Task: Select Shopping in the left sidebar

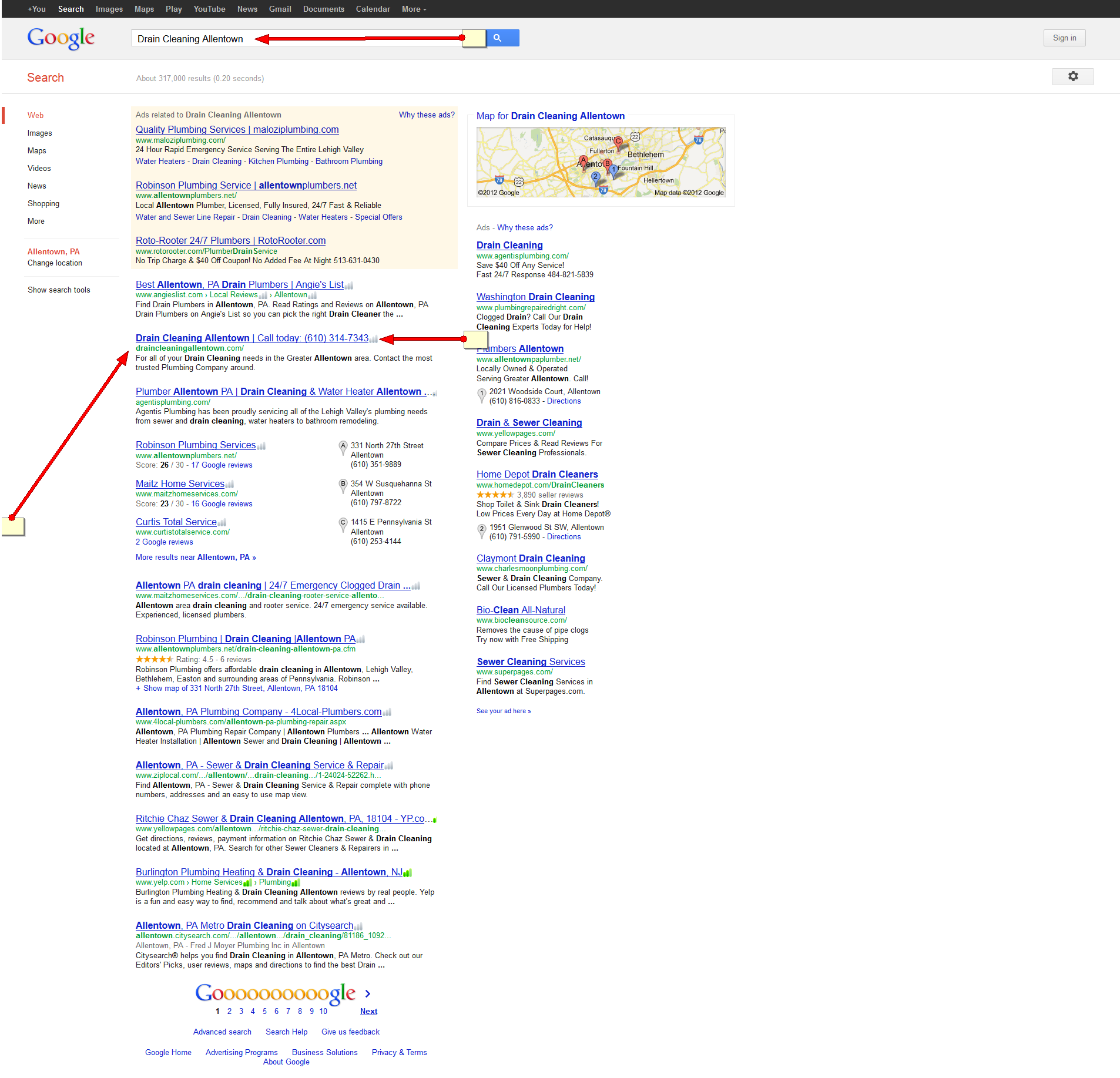Action: pos(43,204)
